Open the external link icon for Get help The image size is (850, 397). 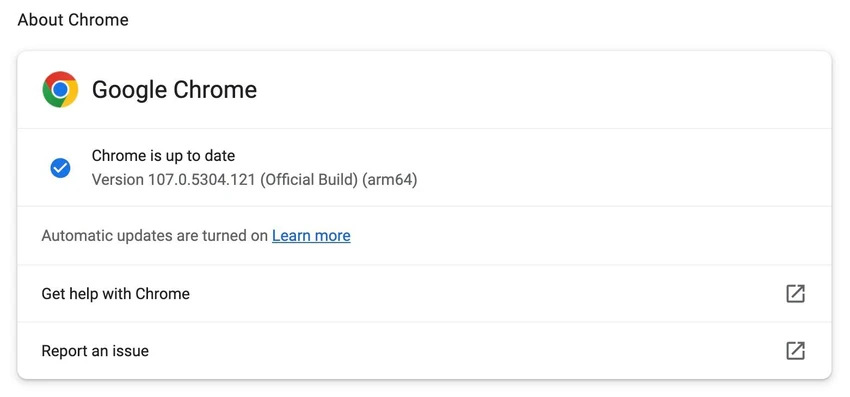(795, 293)
